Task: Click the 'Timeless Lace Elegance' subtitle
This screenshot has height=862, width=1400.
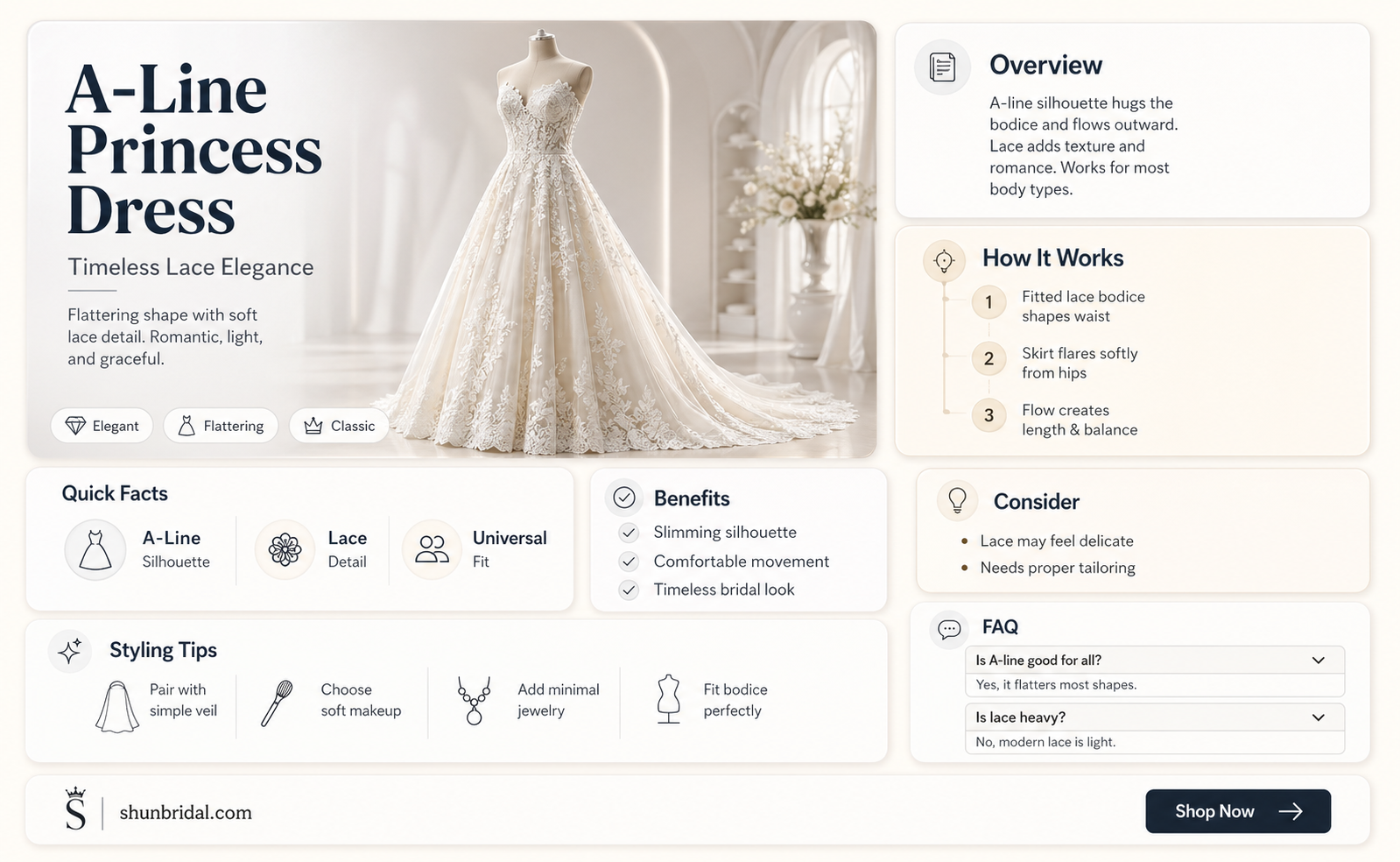Action: [x=191, y=267]
